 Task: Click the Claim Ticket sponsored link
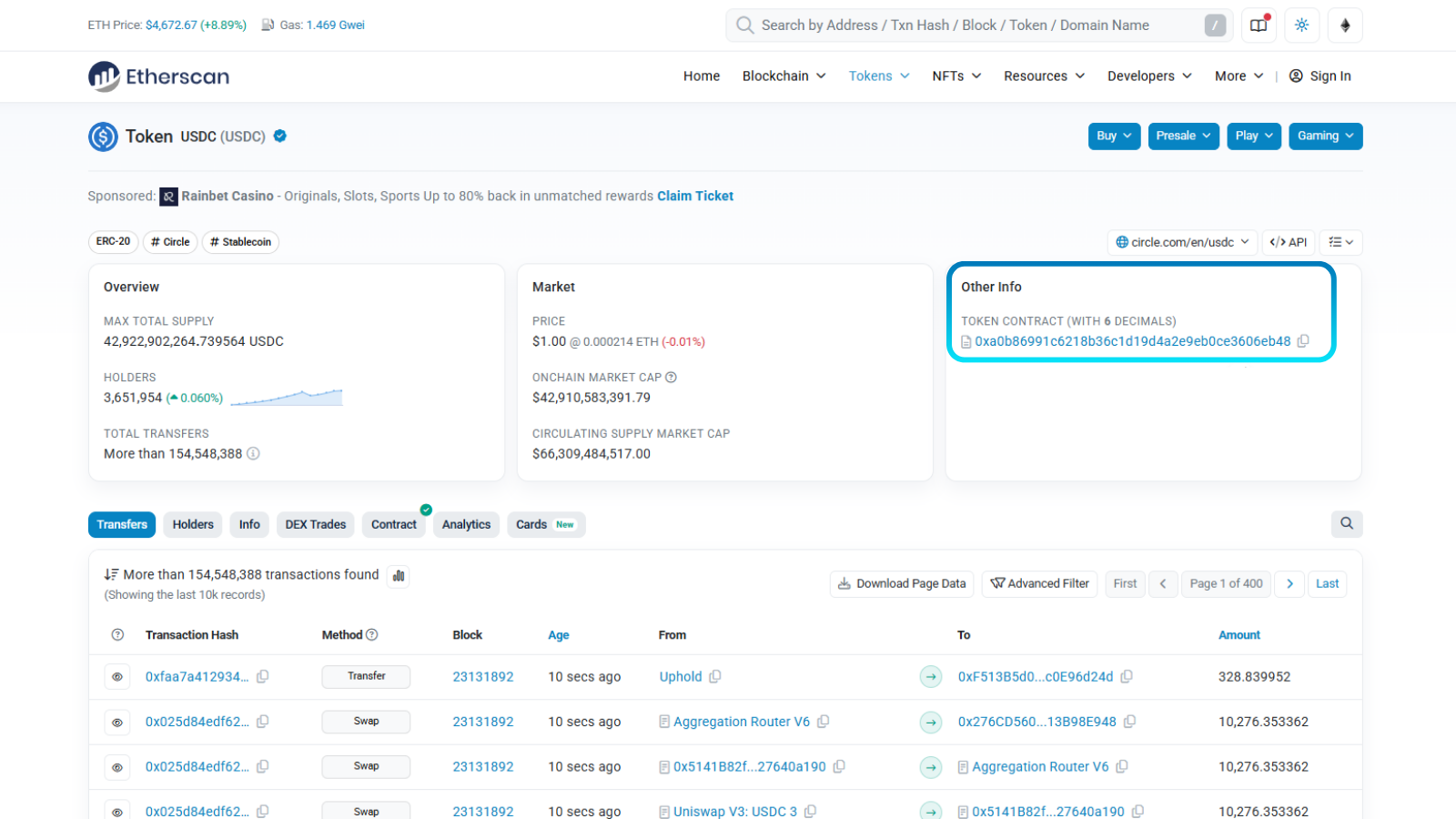click(695, 197)
